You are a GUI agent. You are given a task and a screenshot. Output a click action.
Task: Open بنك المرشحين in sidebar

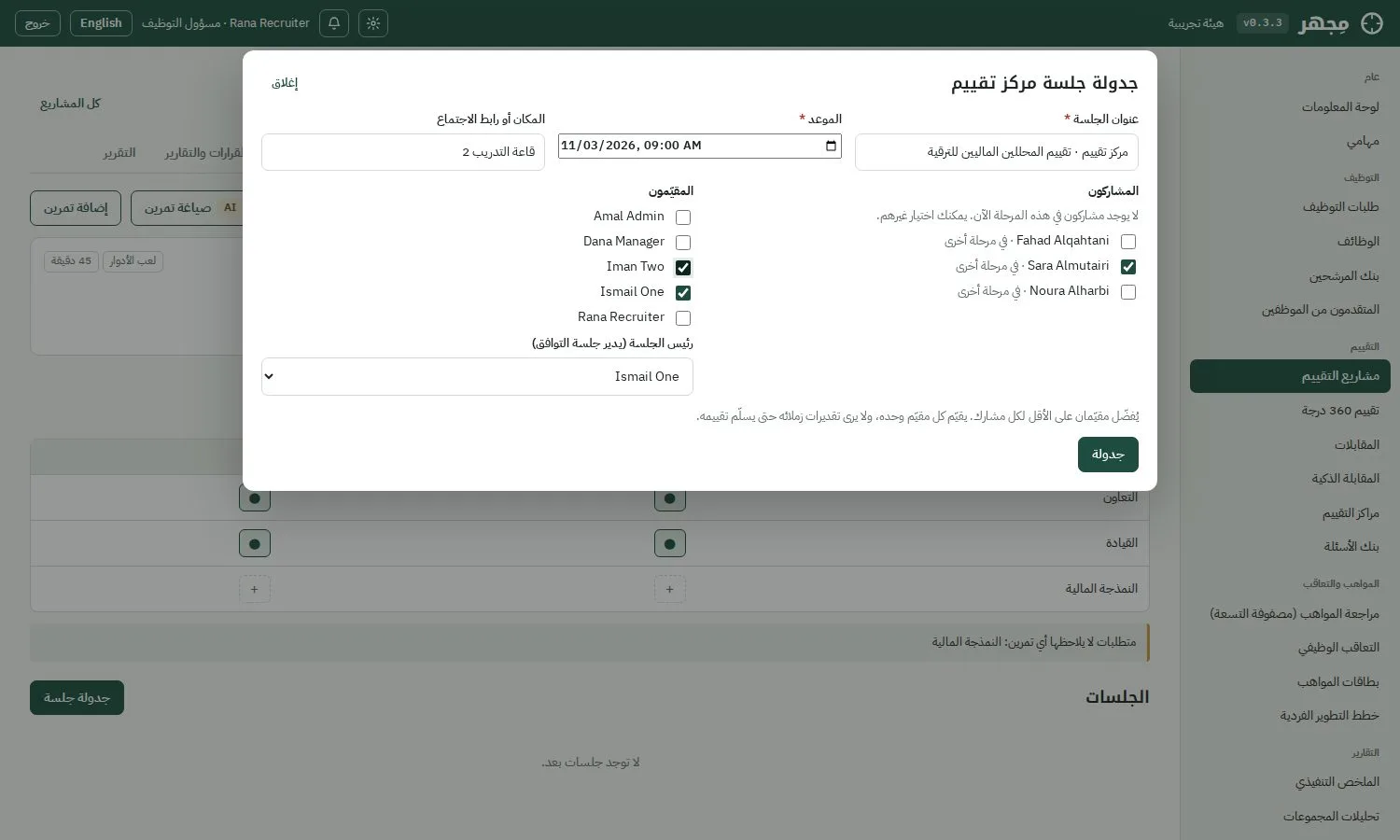pos(1290,276)
